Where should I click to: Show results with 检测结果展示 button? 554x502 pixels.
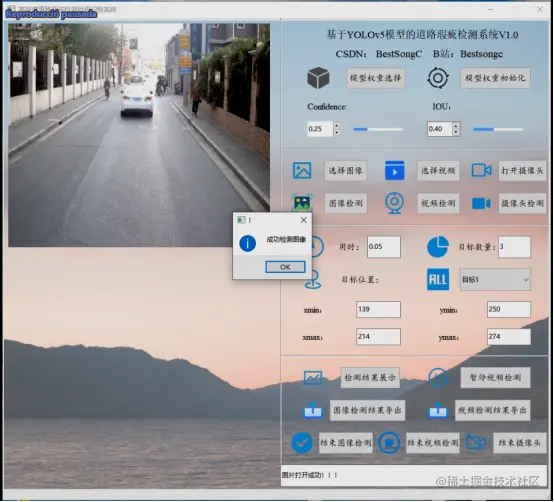pos(370,378)
